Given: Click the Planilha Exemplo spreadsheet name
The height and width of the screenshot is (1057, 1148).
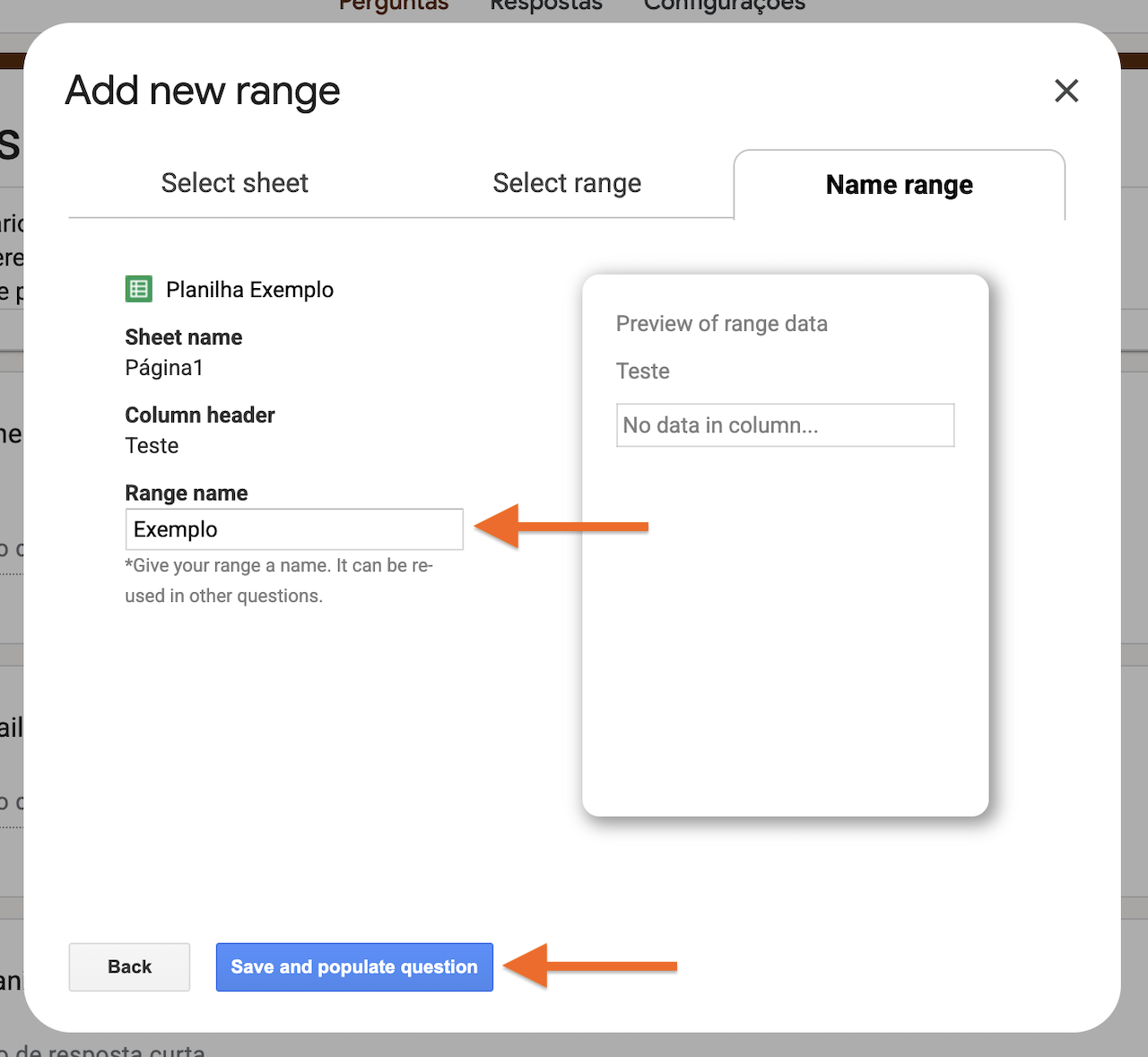Looking at the screenshot, I should click(x=249, y=289).
